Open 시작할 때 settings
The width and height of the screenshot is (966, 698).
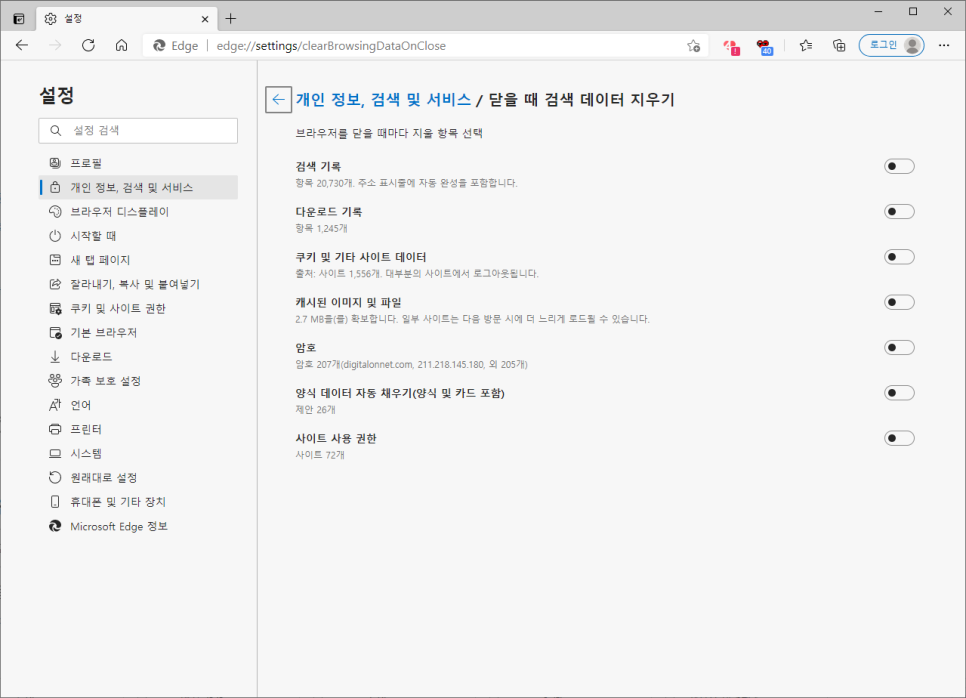138,235
